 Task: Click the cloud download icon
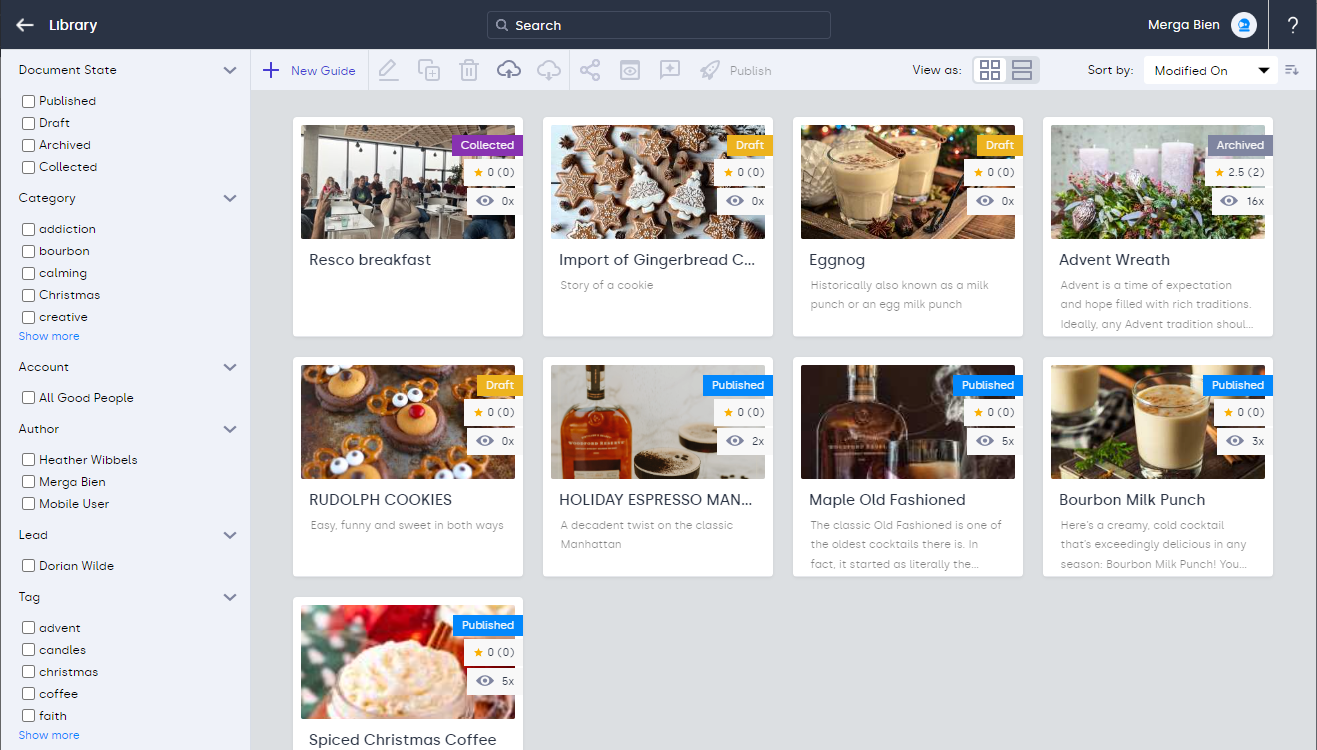coord(549,70)
